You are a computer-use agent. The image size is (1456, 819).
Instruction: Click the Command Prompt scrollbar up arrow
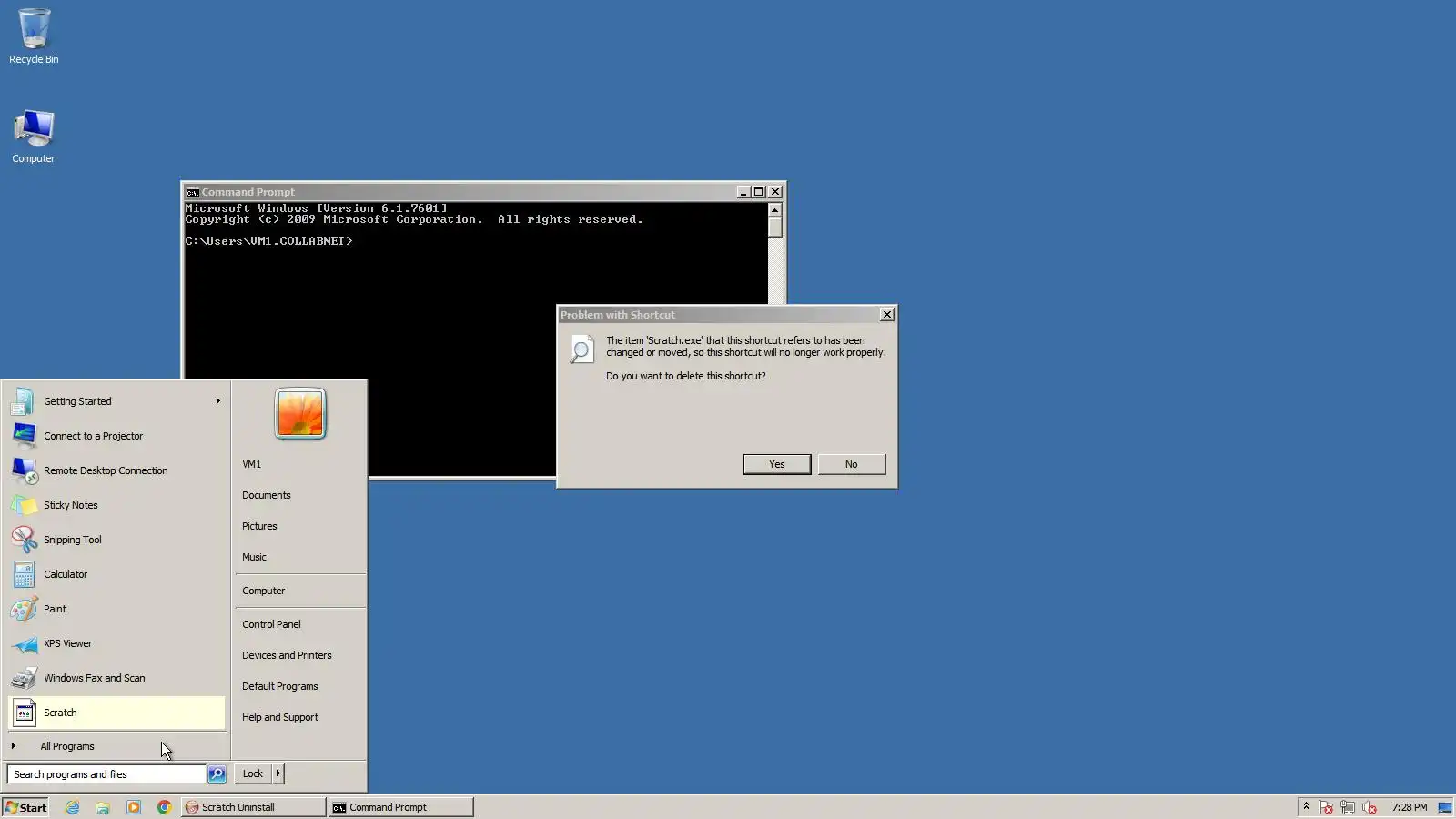pyautogui.click(x=775, y=210)
